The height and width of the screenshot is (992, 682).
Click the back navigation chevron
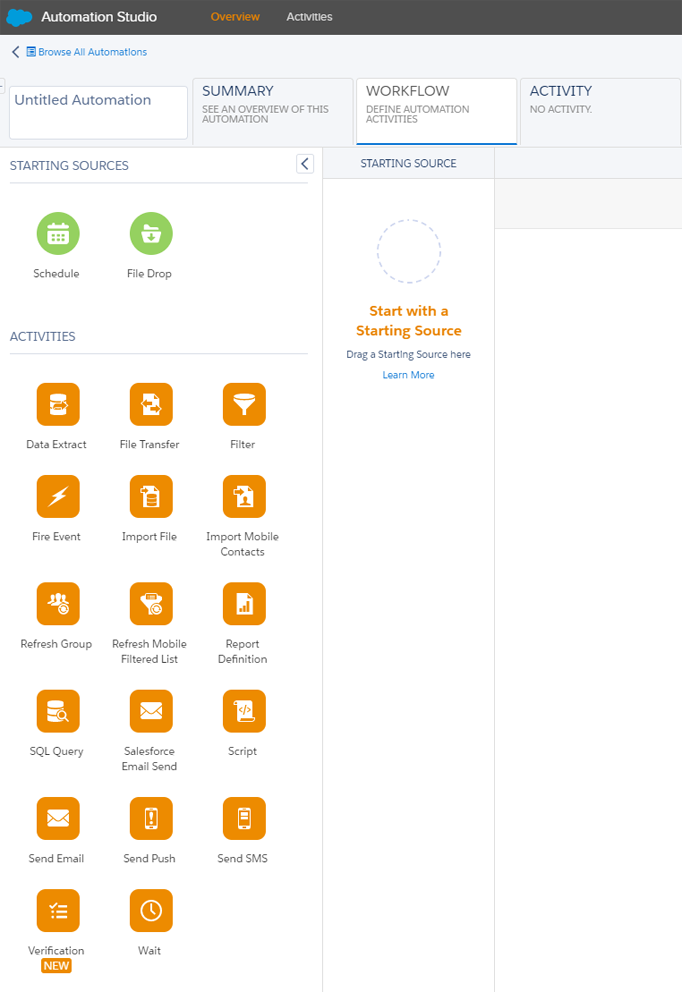[14, 51]
